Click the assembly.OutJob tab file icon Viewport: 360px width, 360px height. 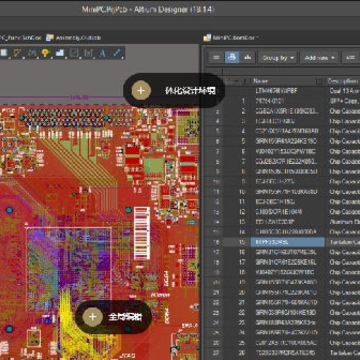[x=50, y=38]
